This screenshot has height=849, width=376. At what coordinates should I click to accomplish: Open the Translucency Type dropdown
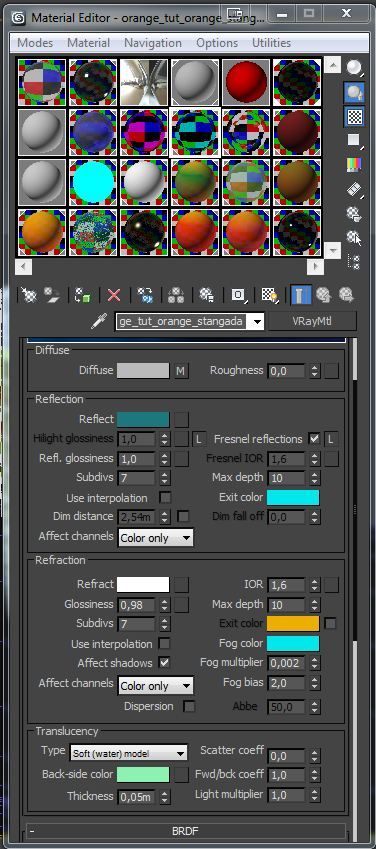tap(128, 753)
